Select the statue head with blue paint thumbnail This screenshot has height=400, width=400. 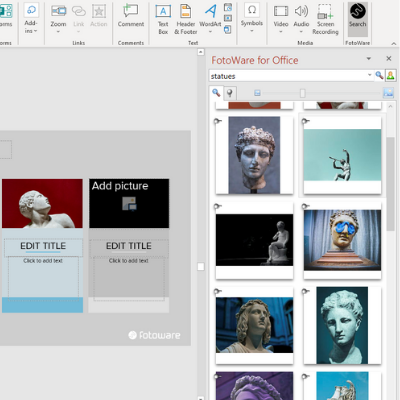(x=342, y=240)
